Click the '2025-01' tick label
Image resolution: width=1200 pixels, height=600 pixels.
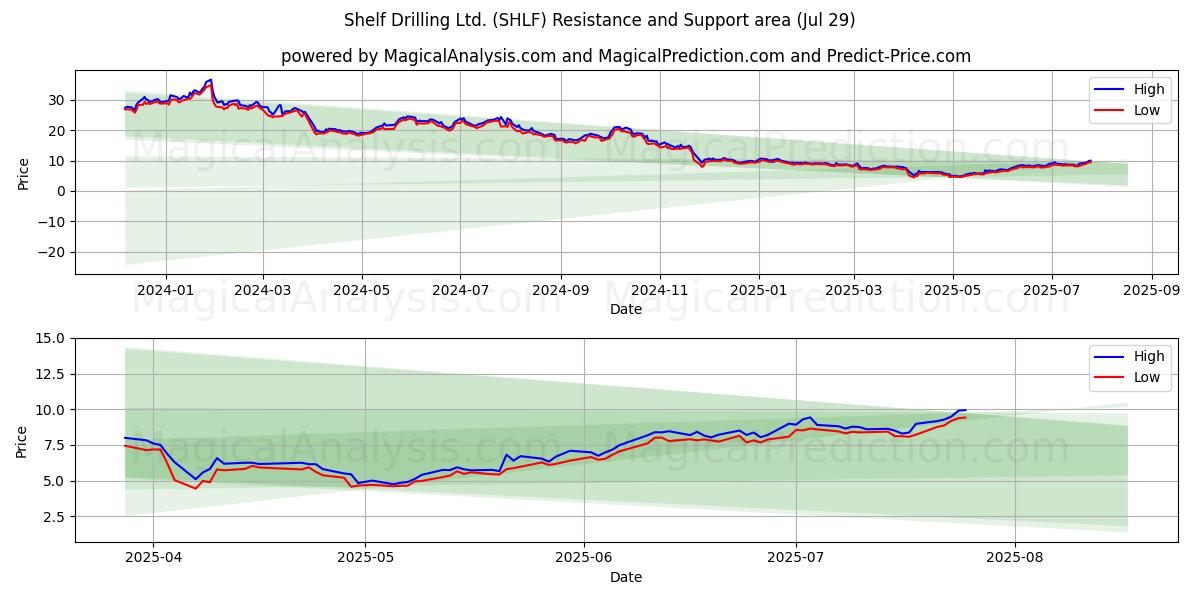(758, 290)
